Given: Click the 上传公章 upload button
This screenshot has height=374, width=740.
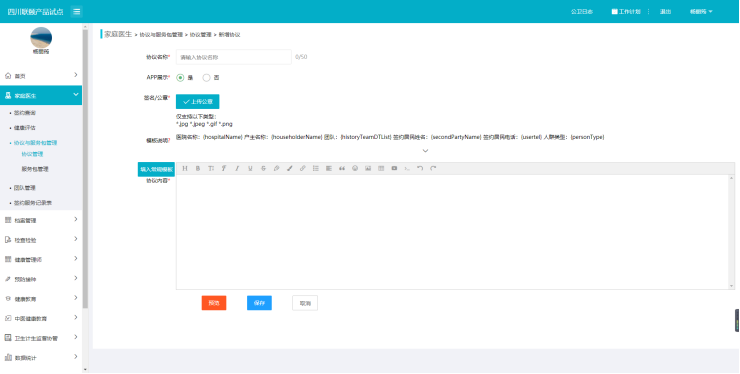Looking at the screenshot, I should [198, 102].
